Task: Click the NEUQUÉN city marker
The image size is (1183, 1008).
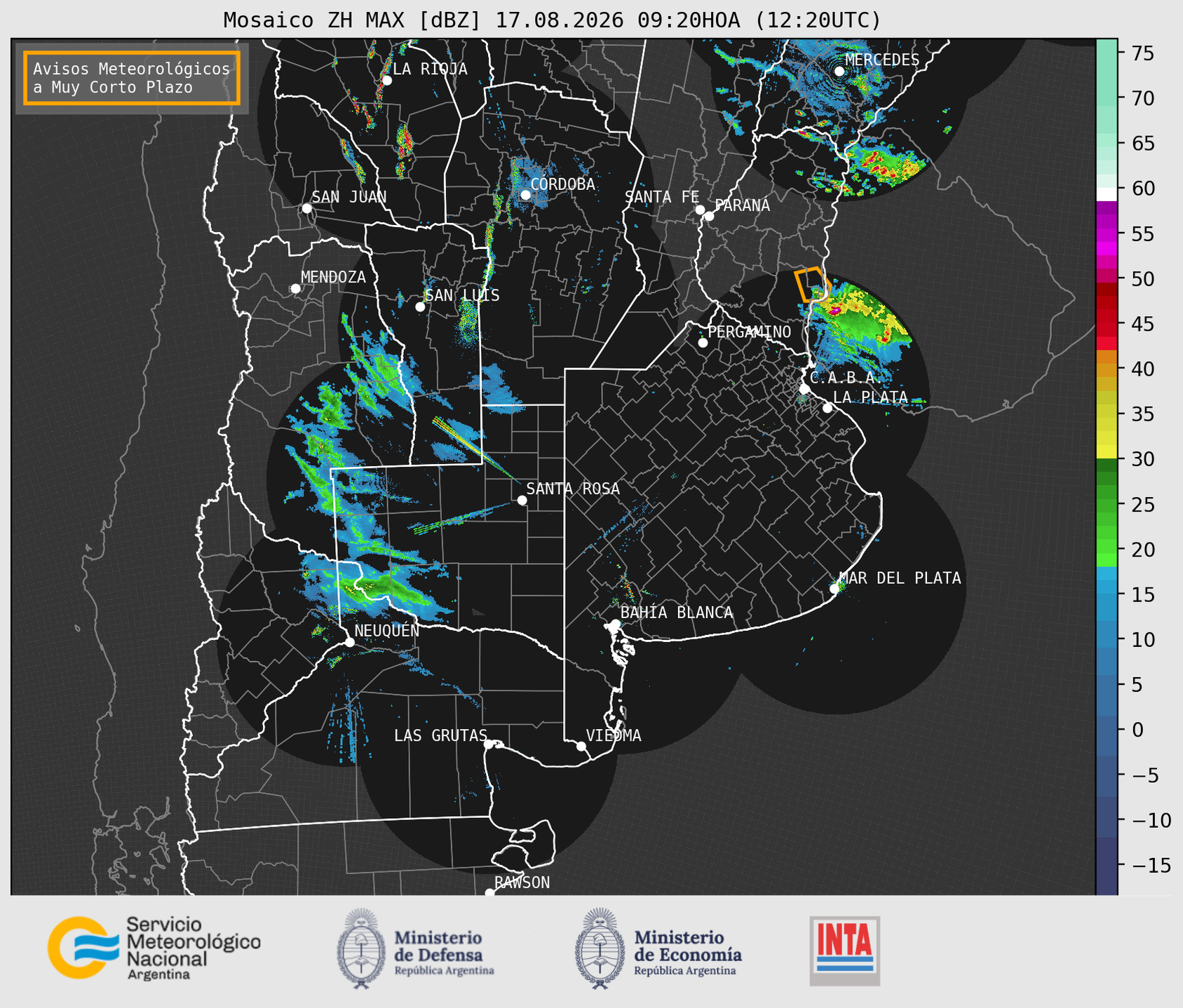Action: (350, 642)
